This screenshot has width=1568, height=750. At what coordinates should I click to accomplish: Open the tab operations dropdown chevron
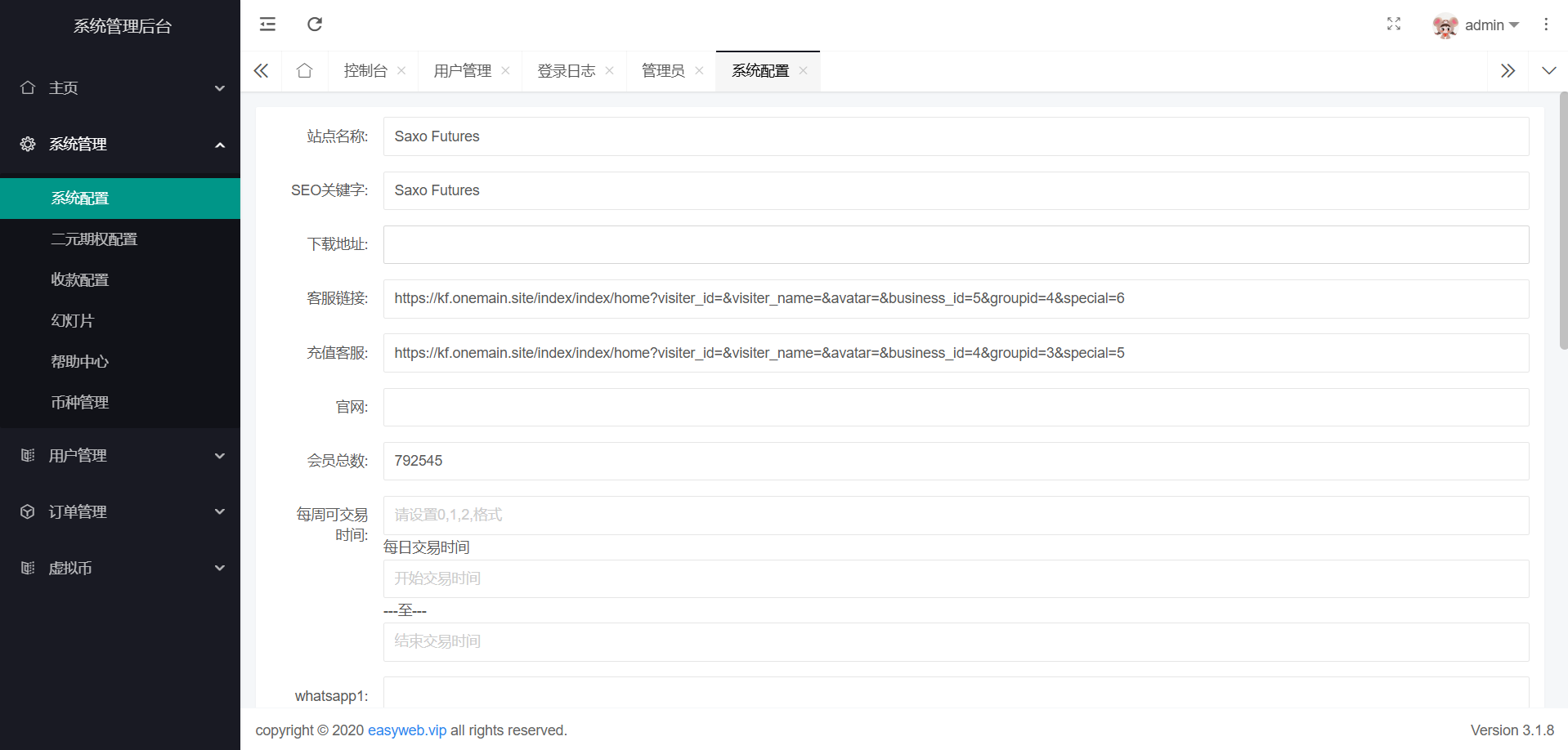pos(1548,71)
